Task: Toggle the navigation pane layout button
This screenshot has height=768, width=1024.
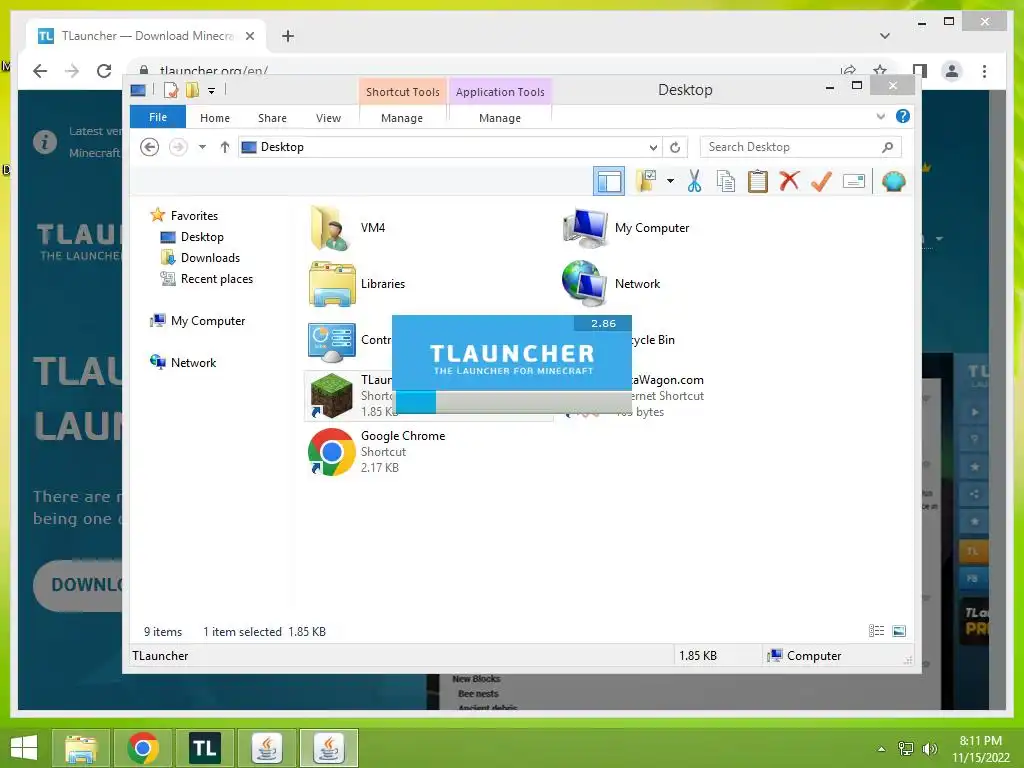Action: 609,182
